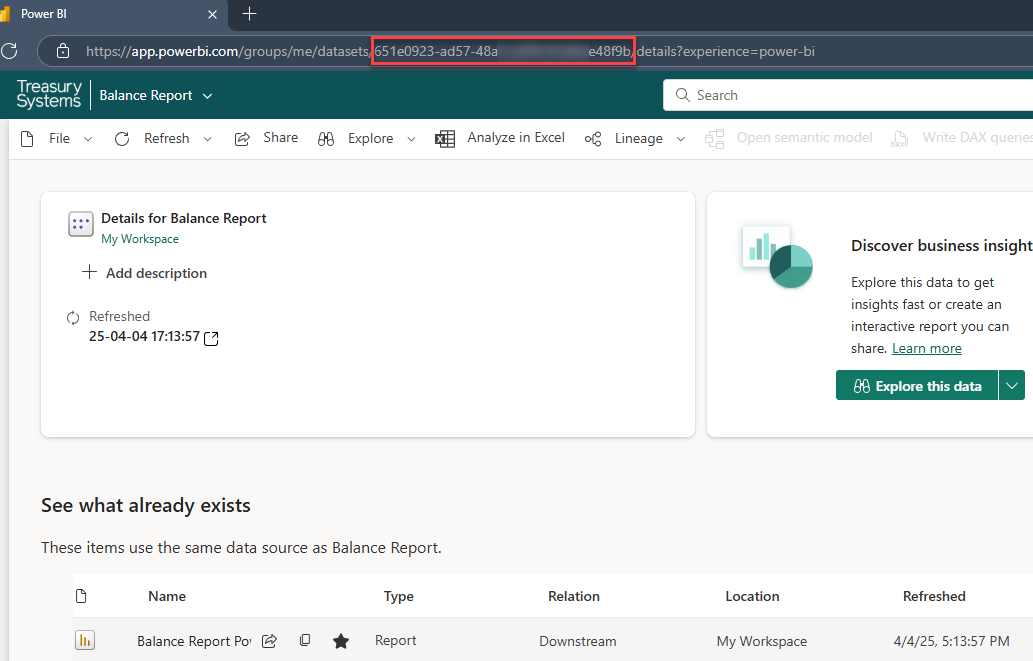Toggle favorite star for Balance Report row
The height and width of the screenshot is (661, 1033).
point(341,641)
